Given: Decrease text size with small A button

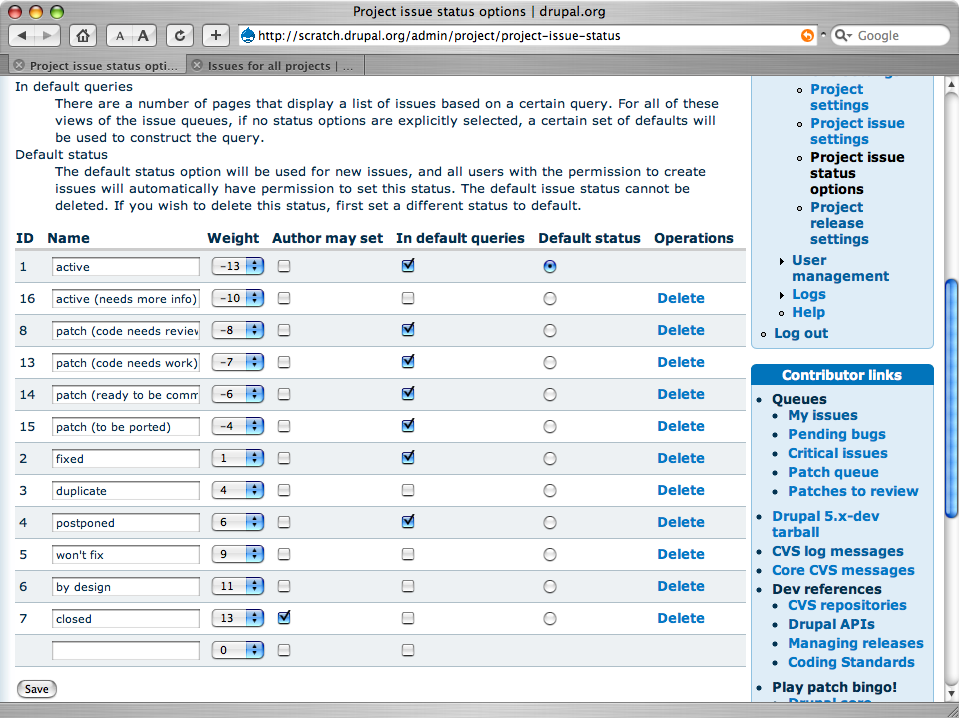Looking at the screenshot, I should (120, 35).
